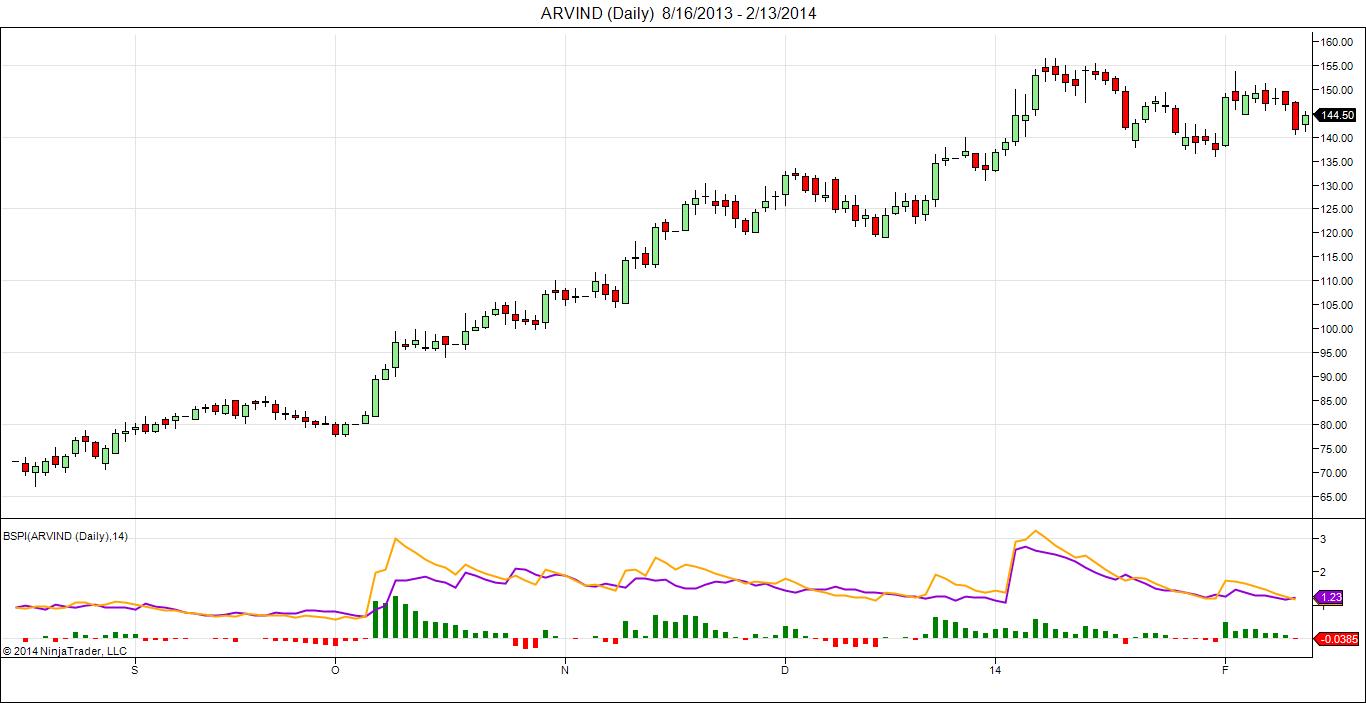Click the F month label on time axis

1225,670
